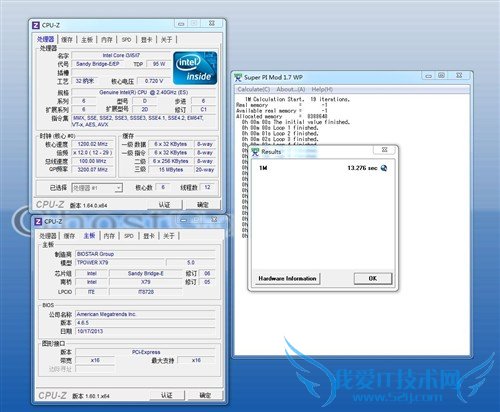Click 认证 button in bottom CPU-Z window
Image resolution: width=500 pixels, height=412 pixels.
[x=167, y=395]
